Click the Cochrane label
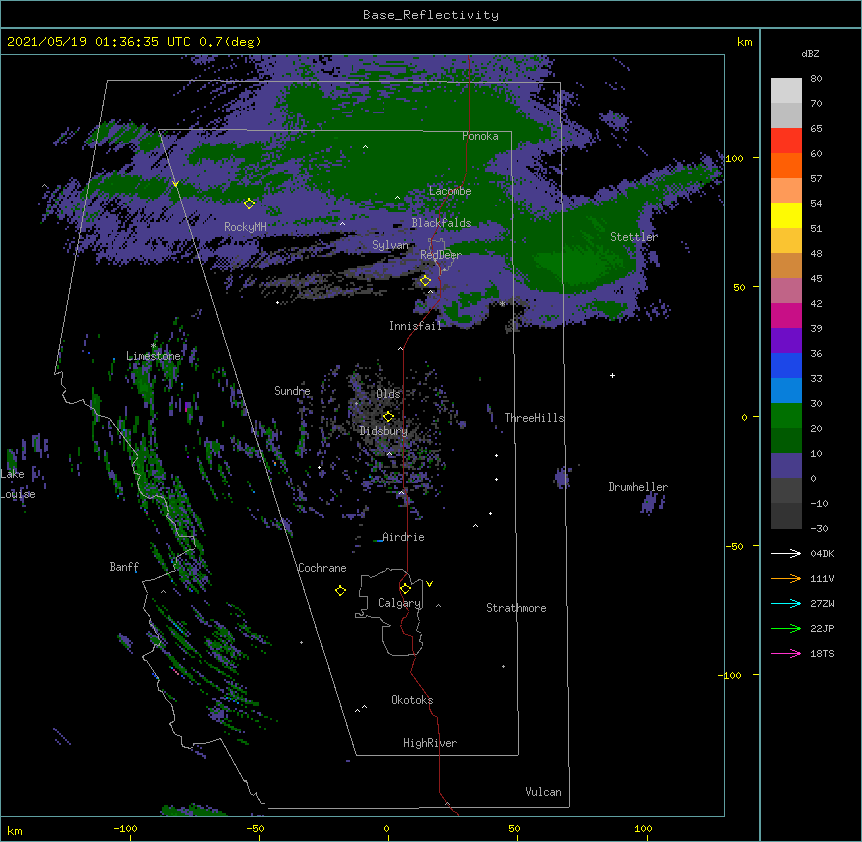 (322, 568)
